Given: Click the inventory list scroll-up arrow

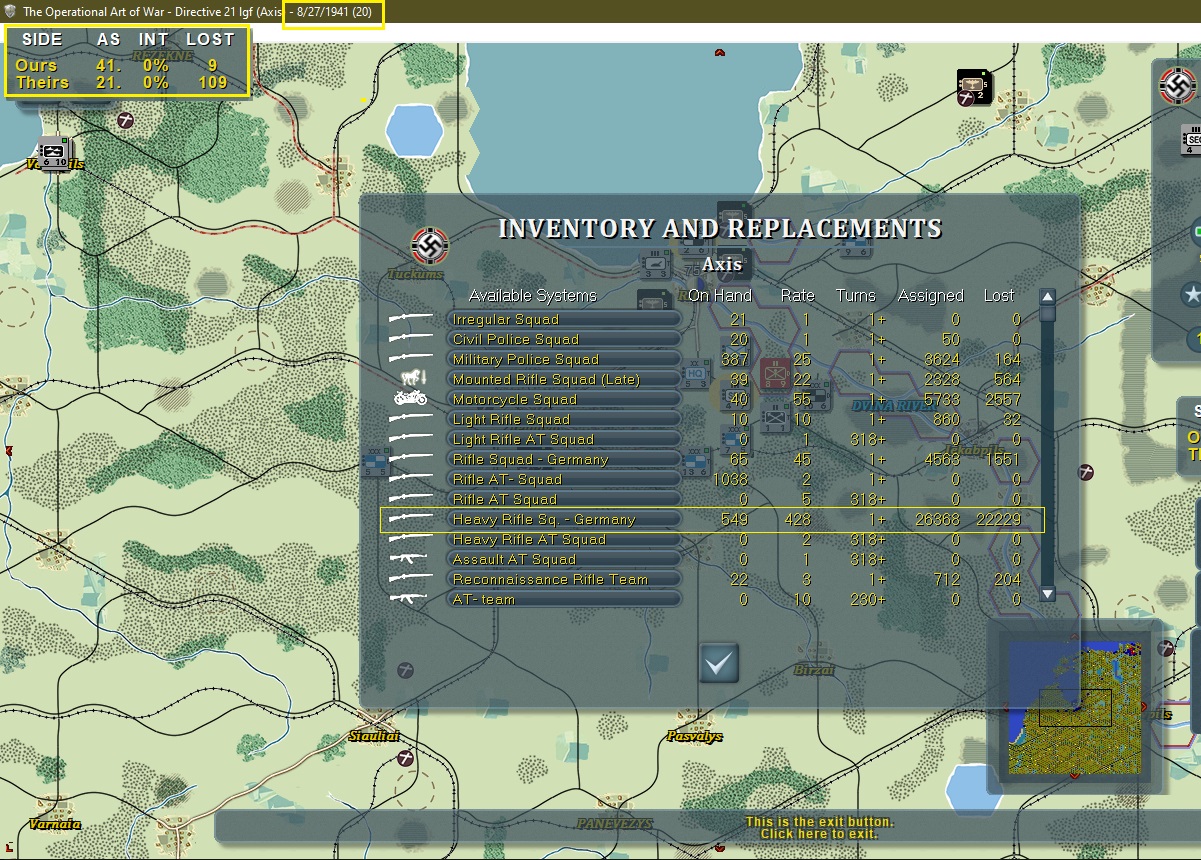Looking at the screenshot, I should click(x=1047, y=297).
